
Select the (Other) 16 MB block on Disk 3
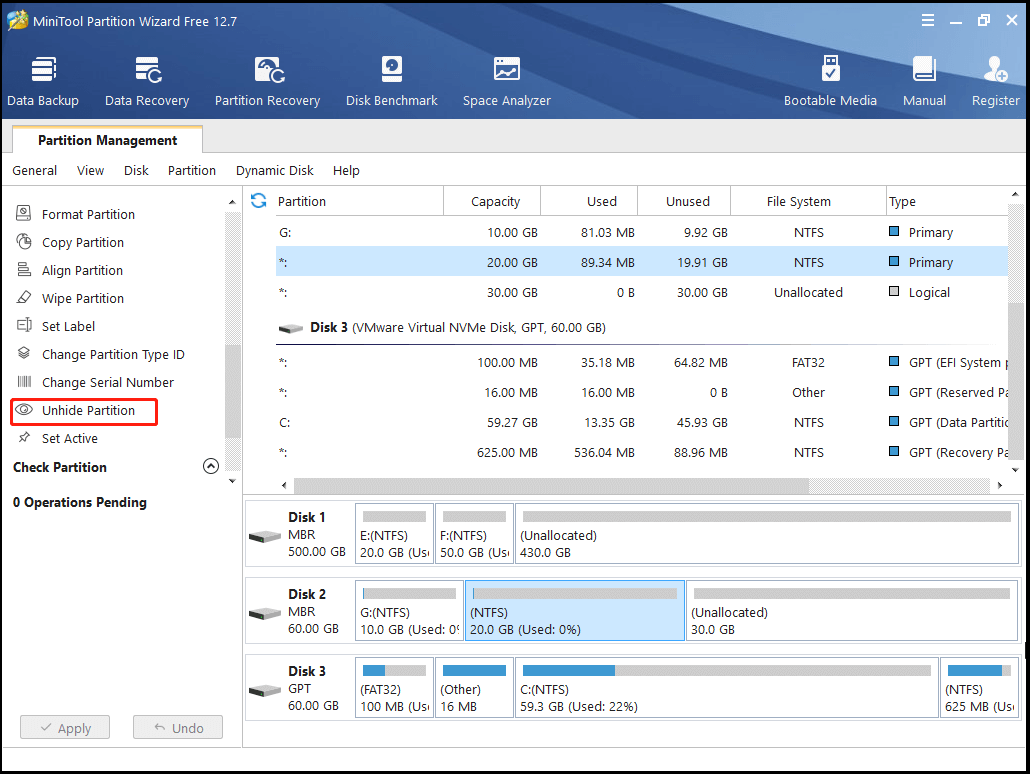[474, 687]
